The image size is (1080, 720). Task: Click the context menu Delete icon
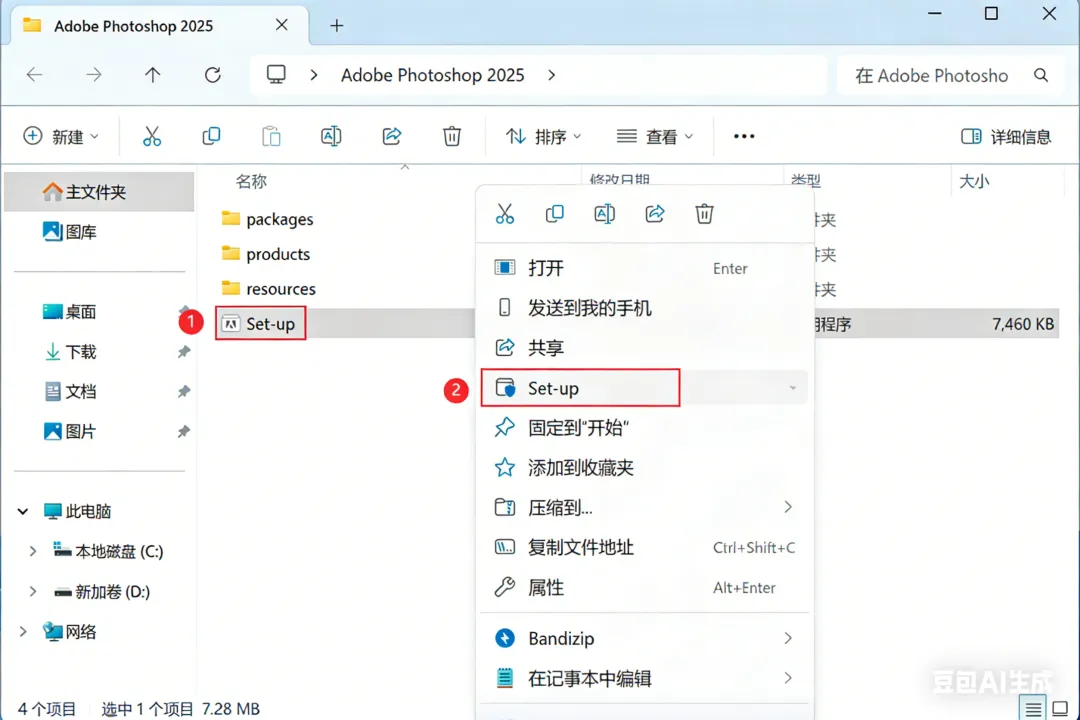(704, 214)
